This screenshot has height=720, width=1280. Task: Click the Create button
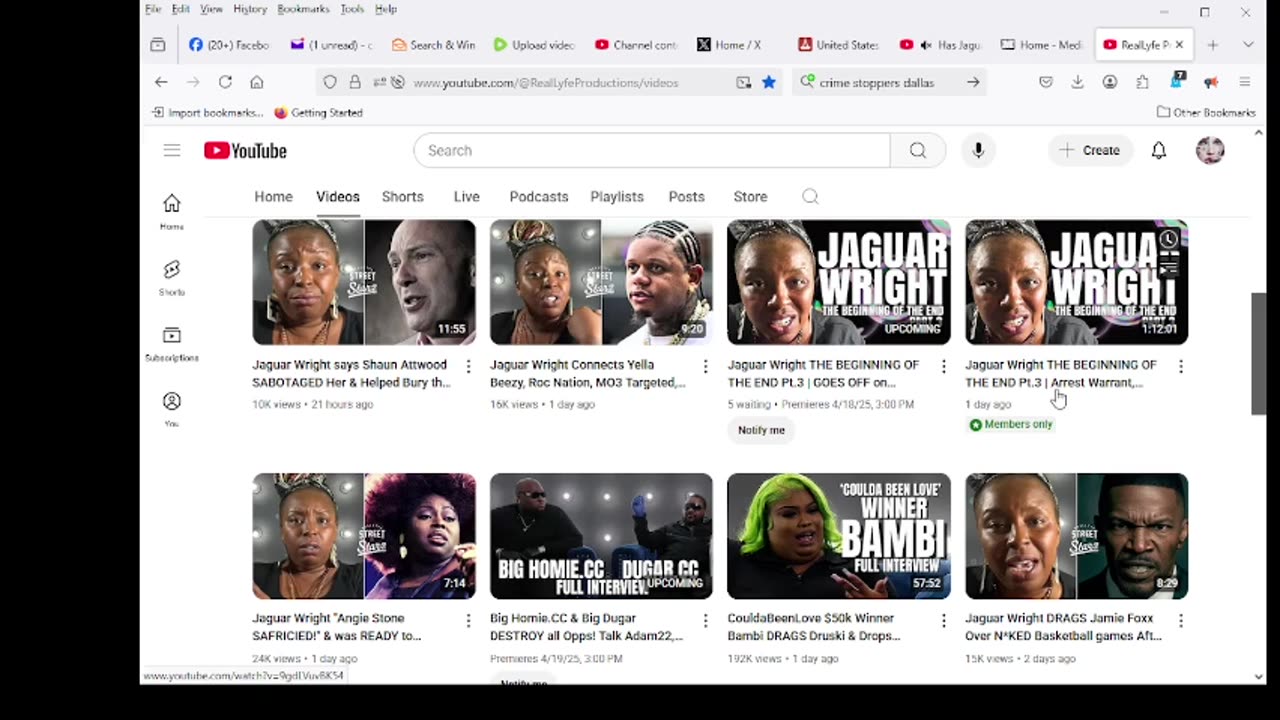(x=1090, y=150)
